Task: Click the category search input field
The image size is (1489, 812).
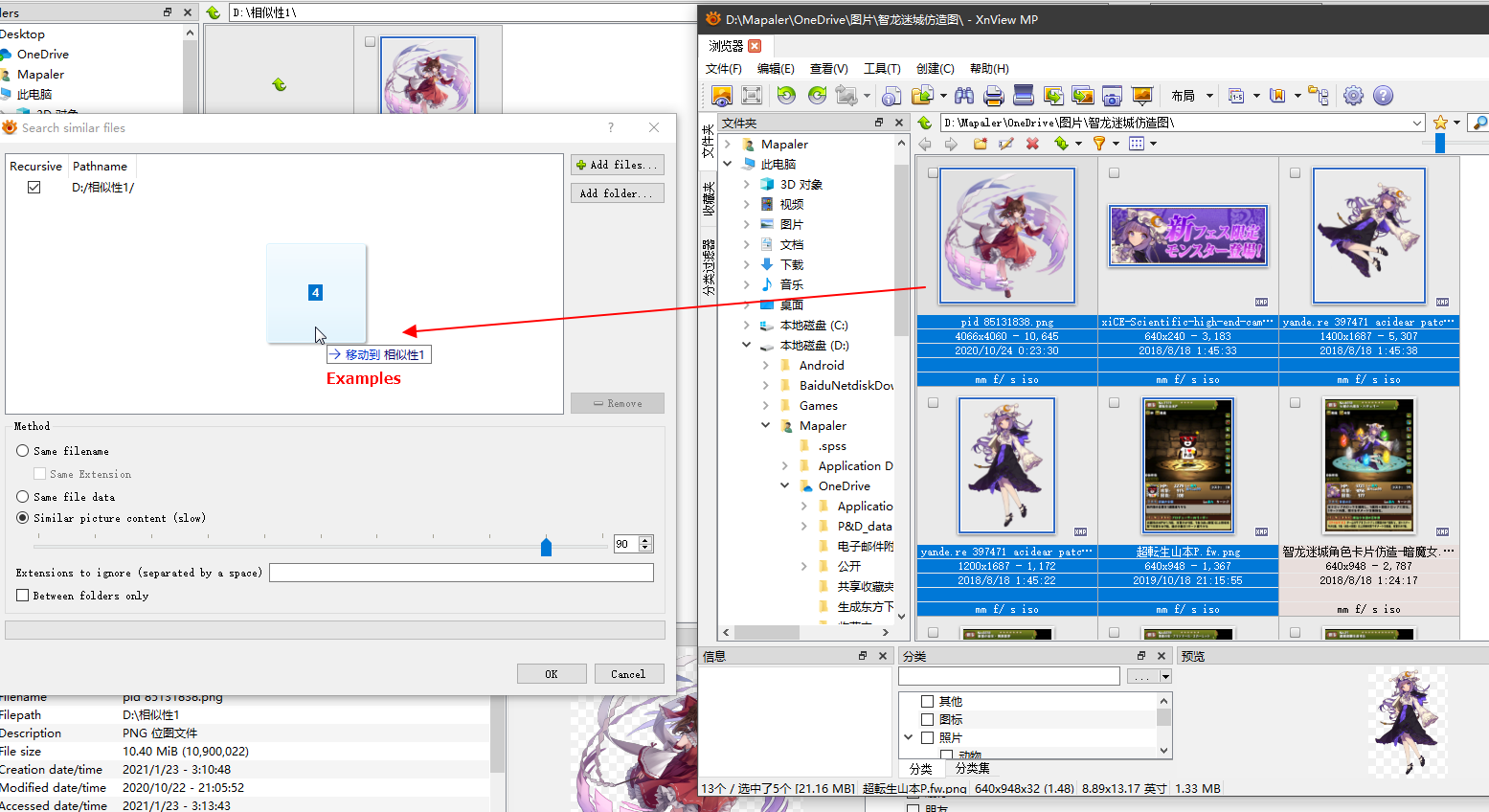Action: [1009, 676]
